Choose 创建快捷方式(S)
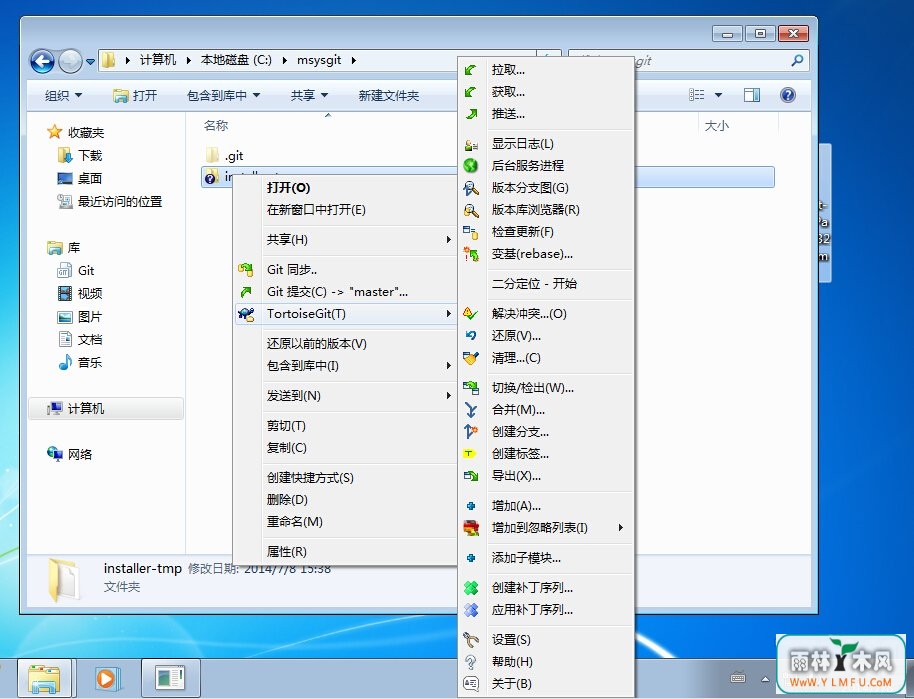Viewport: 914px width, 699px height. coord(310,477)
